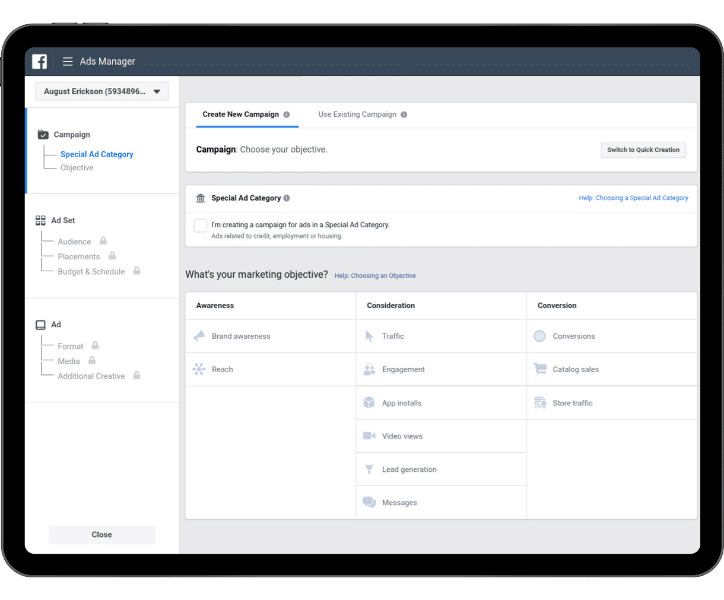Choose the Brand awareness objective
Screen dimensions: 724x600
pos(271,336)
